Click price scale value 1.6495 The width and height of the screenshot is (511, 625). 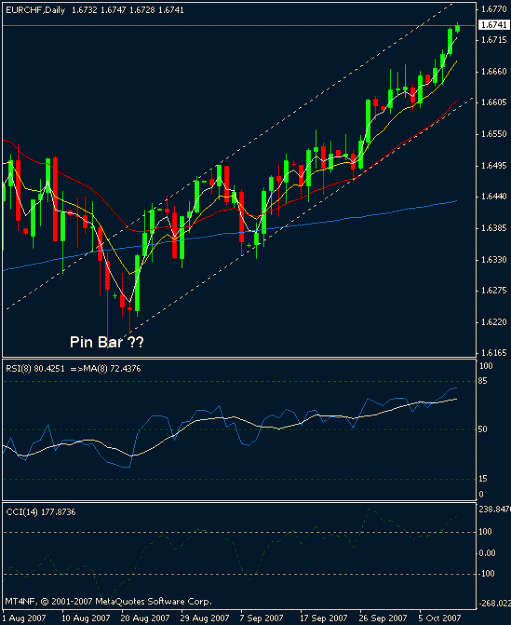pyautogui.click(x=494, y=165)
